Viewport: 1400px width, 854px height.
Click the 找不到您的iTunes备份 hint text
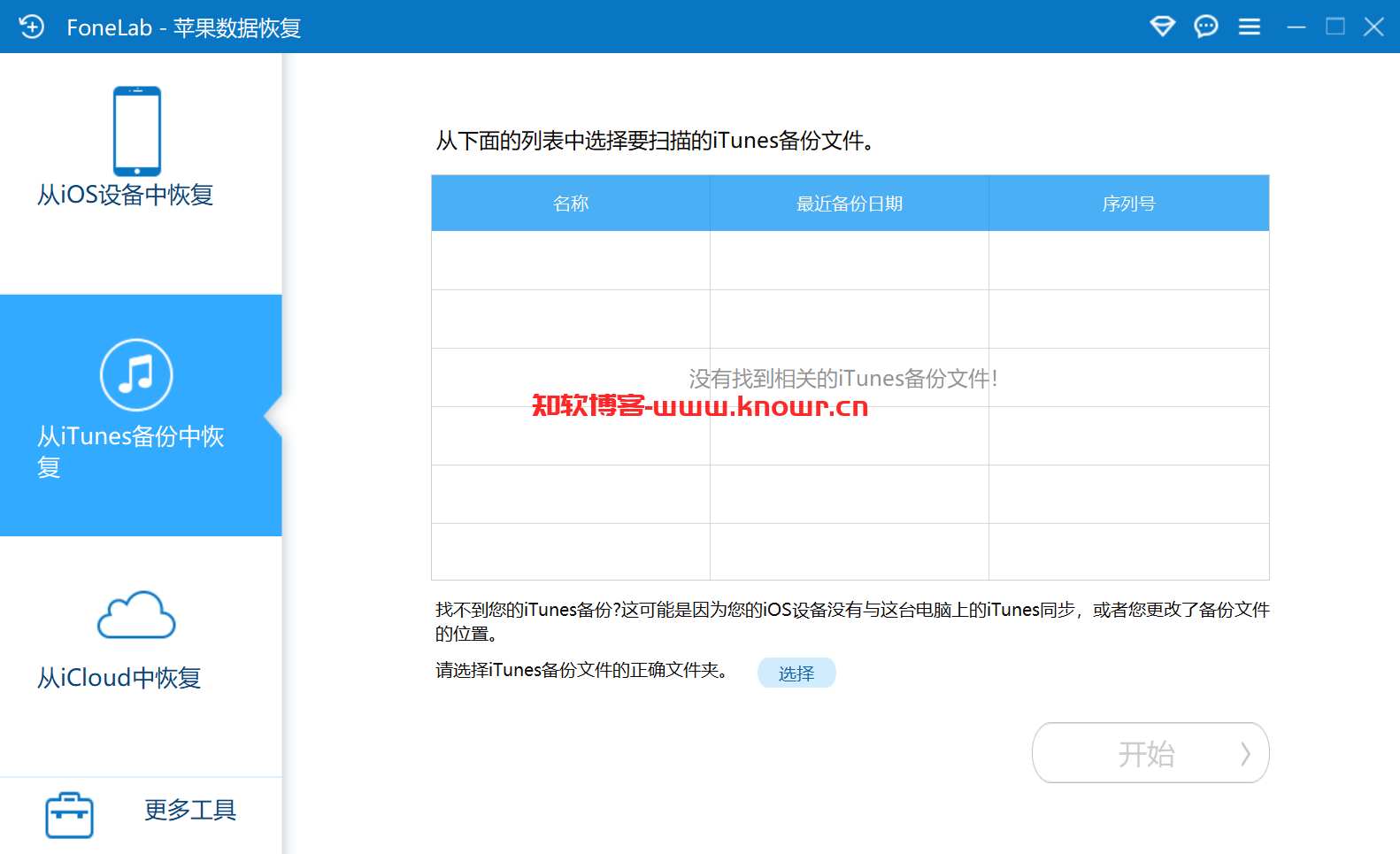click(x=852, y=621)
